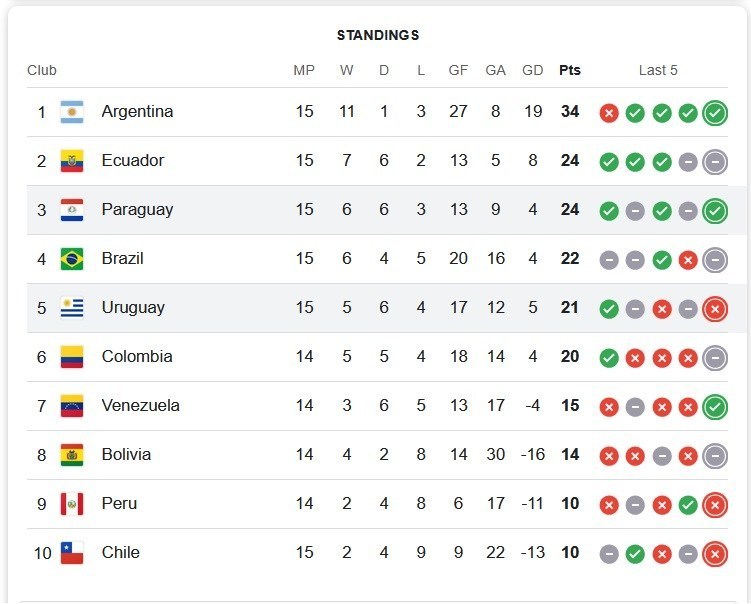Click the Paraguay flag icon
Viewport: 751px width, 604px height.
pyautogui.click(x=71, y=210)
